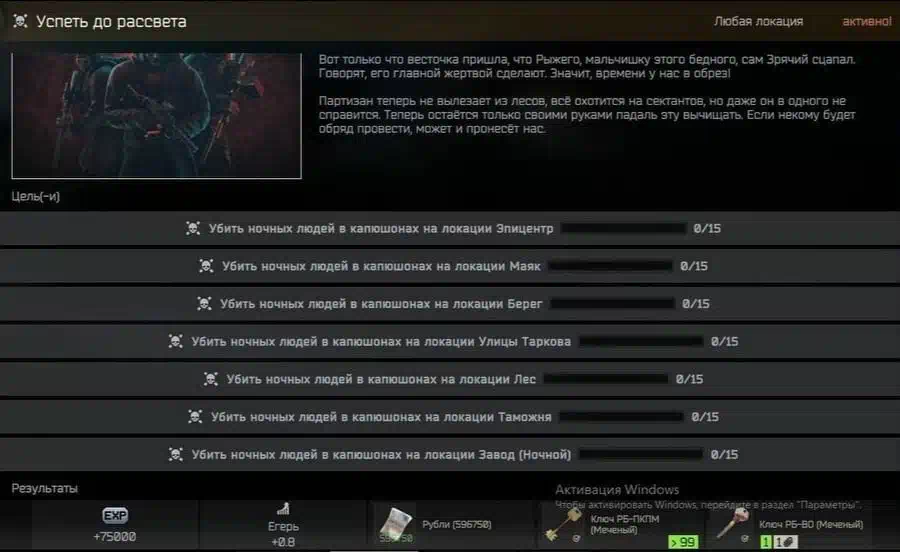Select the skull icon of the Завод (Ночной) objective
The height and width of the screenshot is (552, 900).
[x=176, y=454]
